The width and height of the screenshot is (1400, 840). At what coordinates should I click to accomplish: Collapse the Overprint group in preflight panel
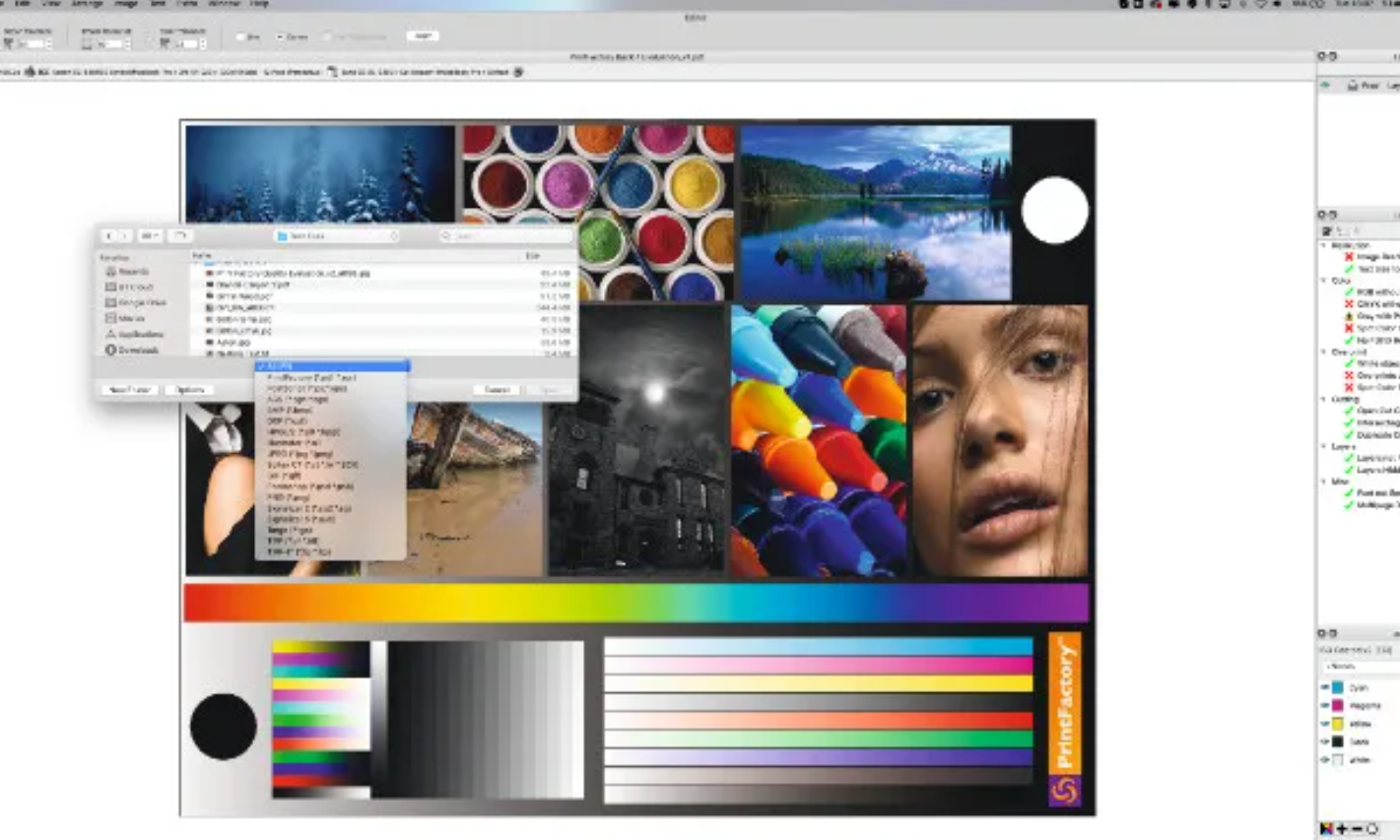[1324, 352]
